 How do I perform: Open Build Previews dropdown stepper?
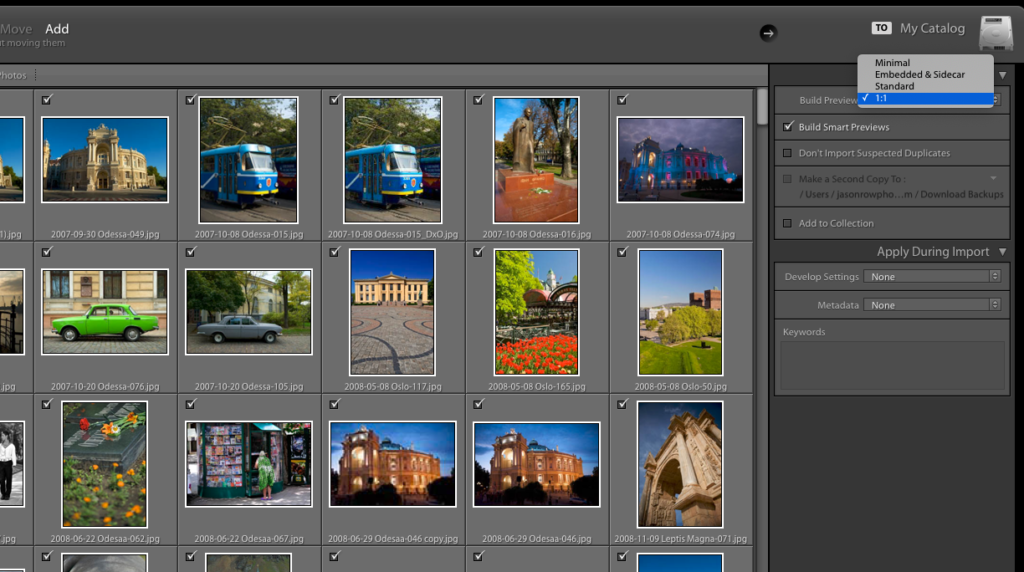click(997, 99)
